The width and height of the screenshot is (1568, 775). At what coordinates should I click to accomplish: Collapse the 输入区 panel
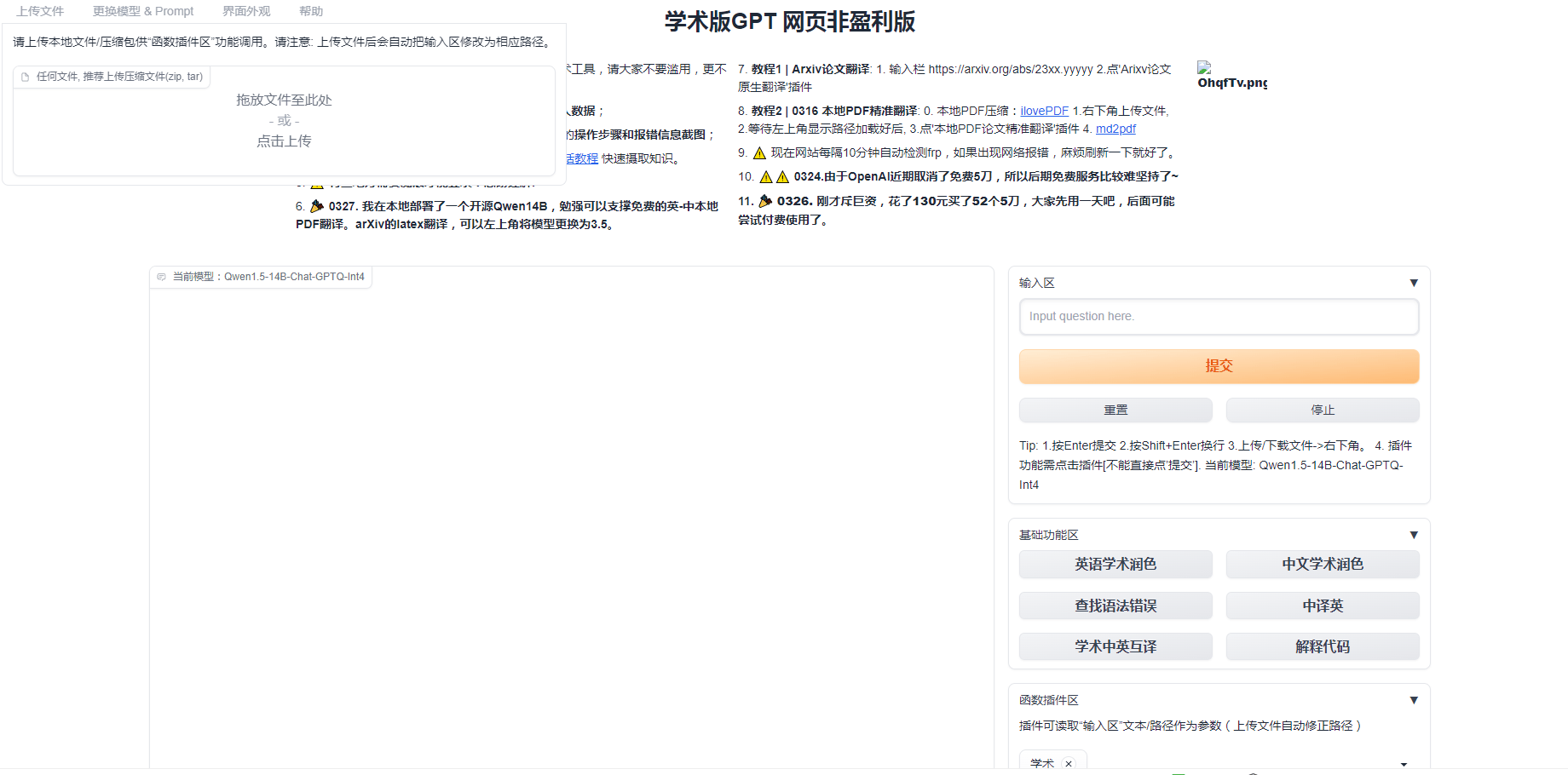pos(1413,283)
